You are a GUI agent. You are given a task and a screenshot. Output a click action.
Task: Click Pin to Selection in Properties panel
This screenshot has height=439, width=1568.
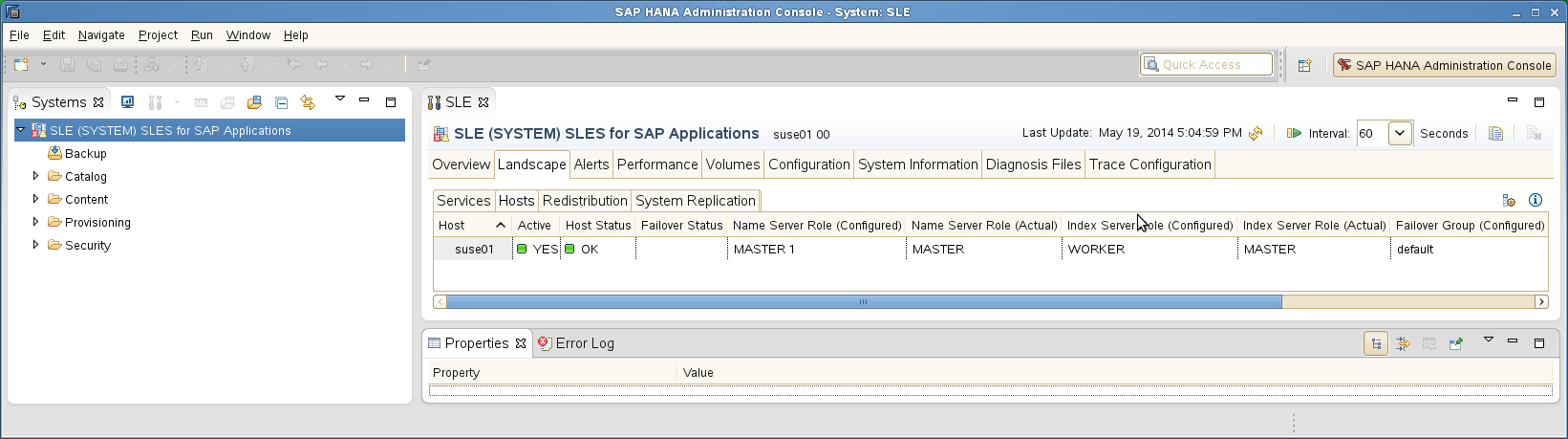pyautogui.click(x=1455, y=343)
